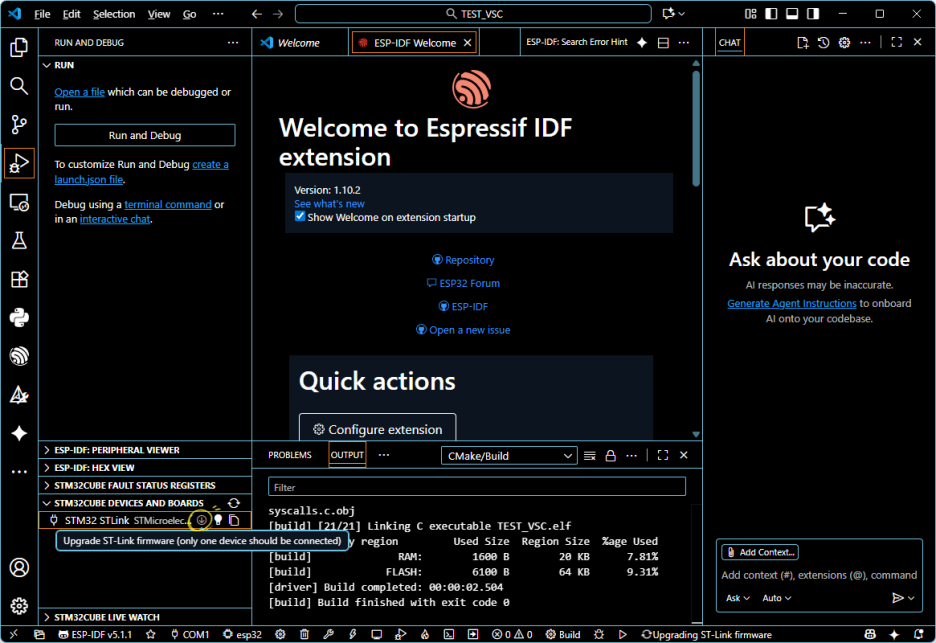Click the CMake launch play icon in status bar
936x643 pixels.
pos(623,634)
